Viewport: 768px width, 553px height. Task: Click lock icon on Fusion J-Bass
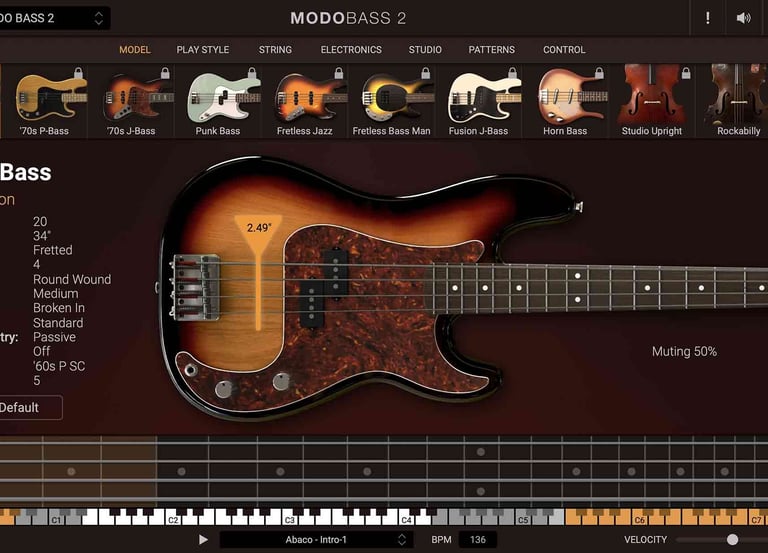click(x=512, y=73)
